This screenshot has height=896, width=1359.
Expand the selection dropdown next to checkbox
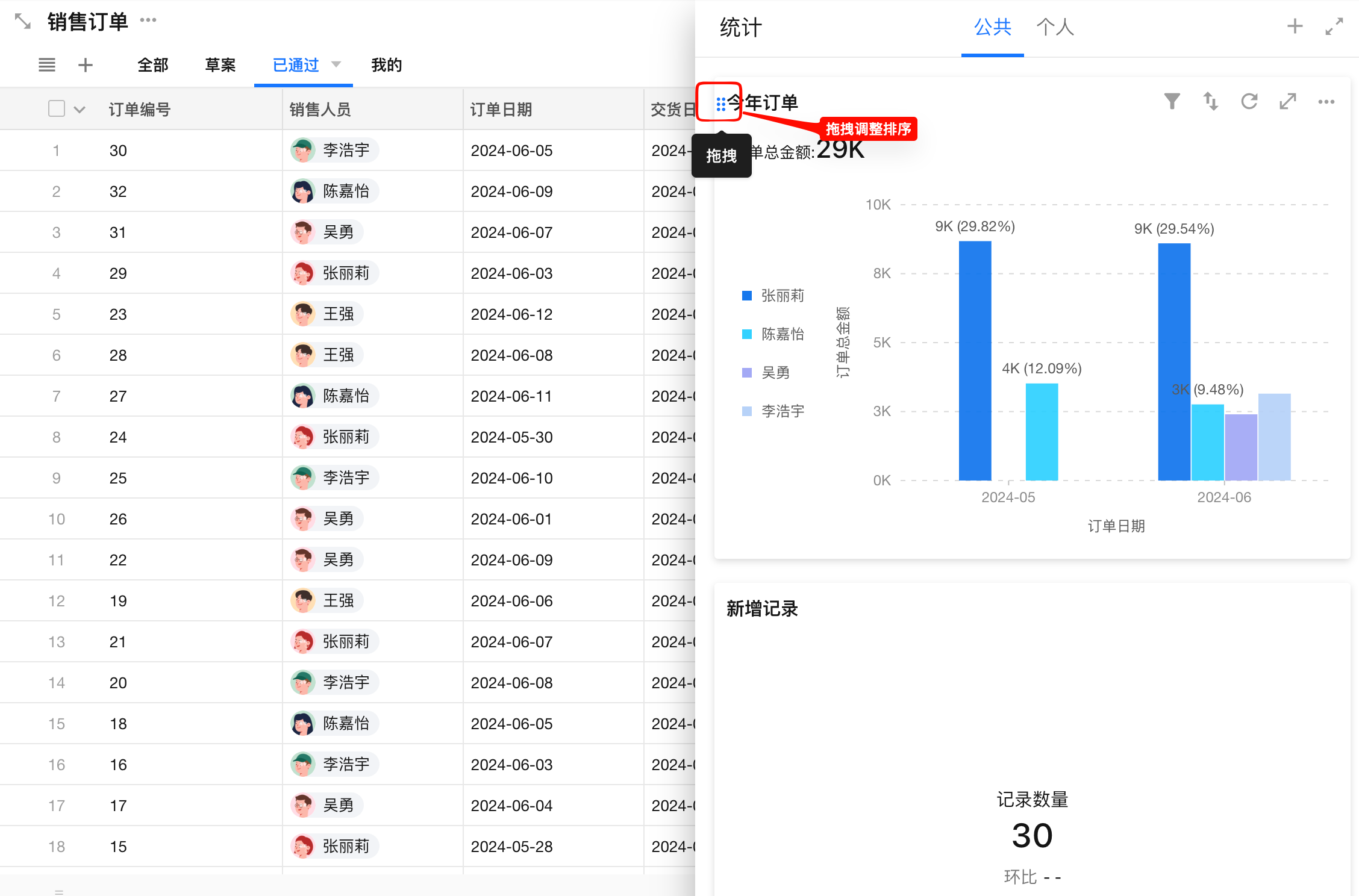pos(80,110)
